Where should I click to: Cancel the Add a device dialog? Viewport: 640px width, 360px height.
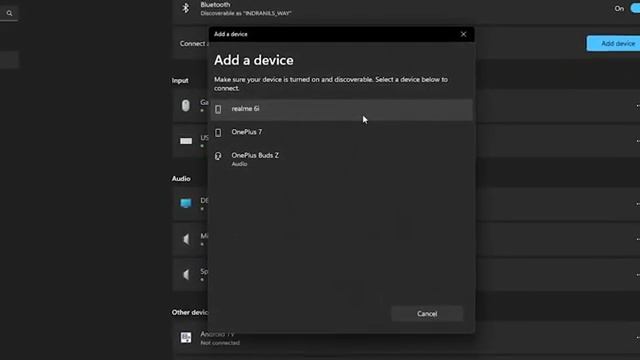tap(427, 313)
